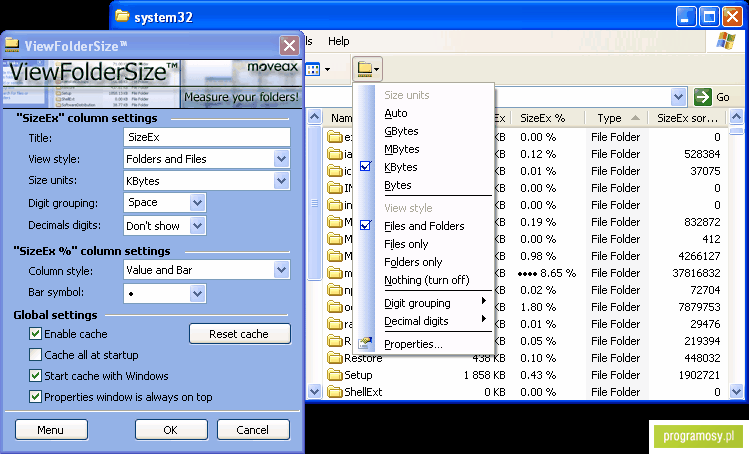The height and width of the screenshot is (454, 749).
Task: Click the Menu button
Action: click(51, 430)
